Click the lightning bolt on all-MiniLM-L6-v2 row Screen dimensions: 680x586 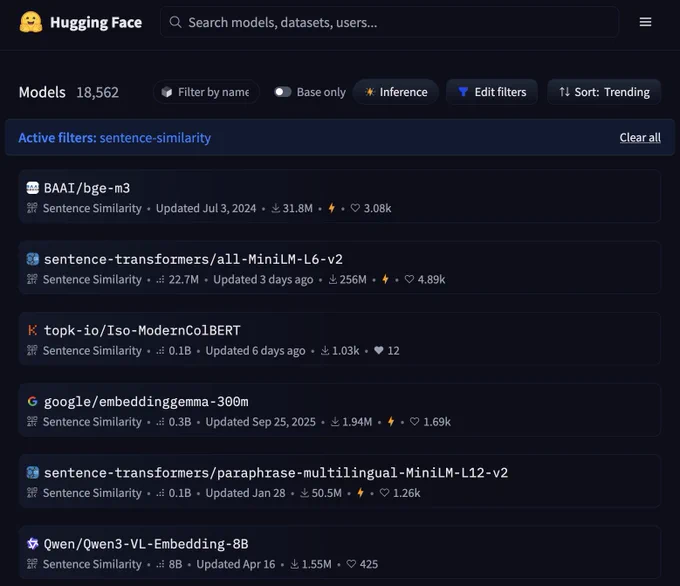tap(385, 279)
